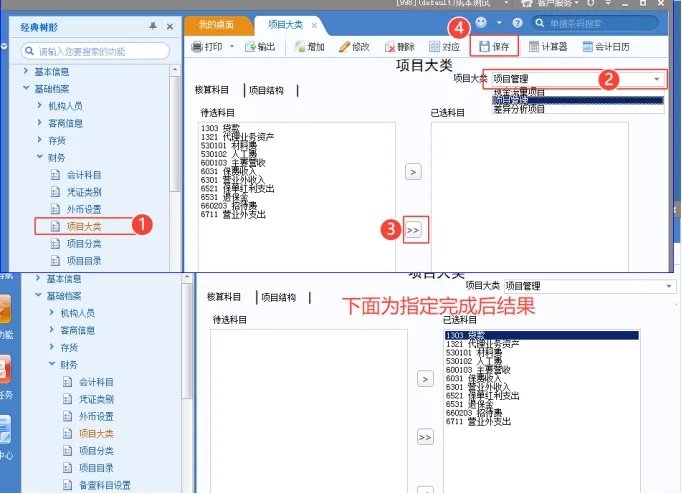Image resolution: width=682 pixels, height=494 pixels.
Task: Open the 计算器 calculator tool
Action: click(x=534, y=46)
